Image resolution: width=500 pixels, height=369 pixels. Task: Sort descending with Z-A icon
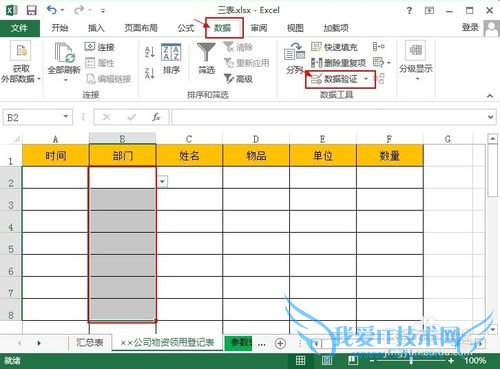tap(150, 73)
